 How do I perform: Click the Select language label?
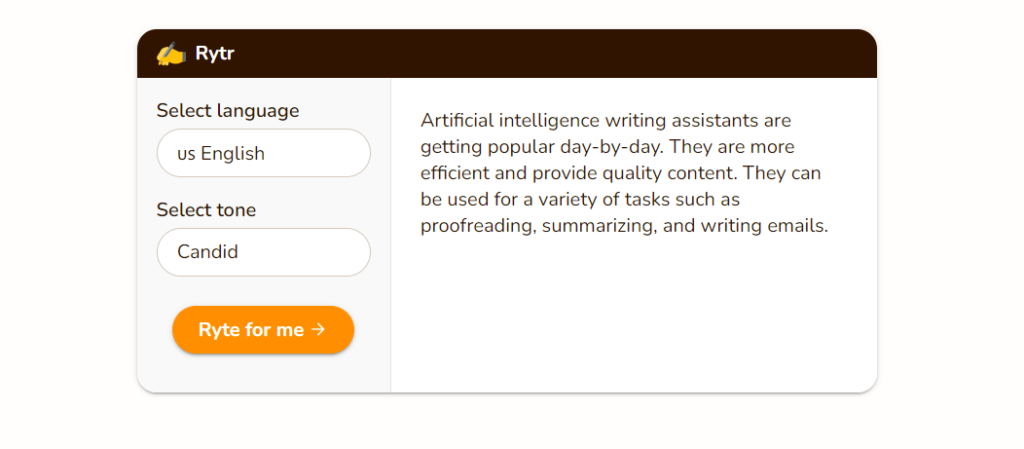[227, 111]
